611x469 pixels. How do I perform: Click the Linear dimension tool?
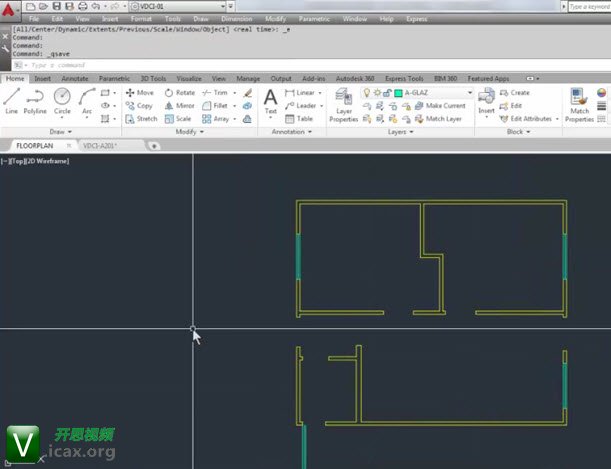[x=300, y=93]
